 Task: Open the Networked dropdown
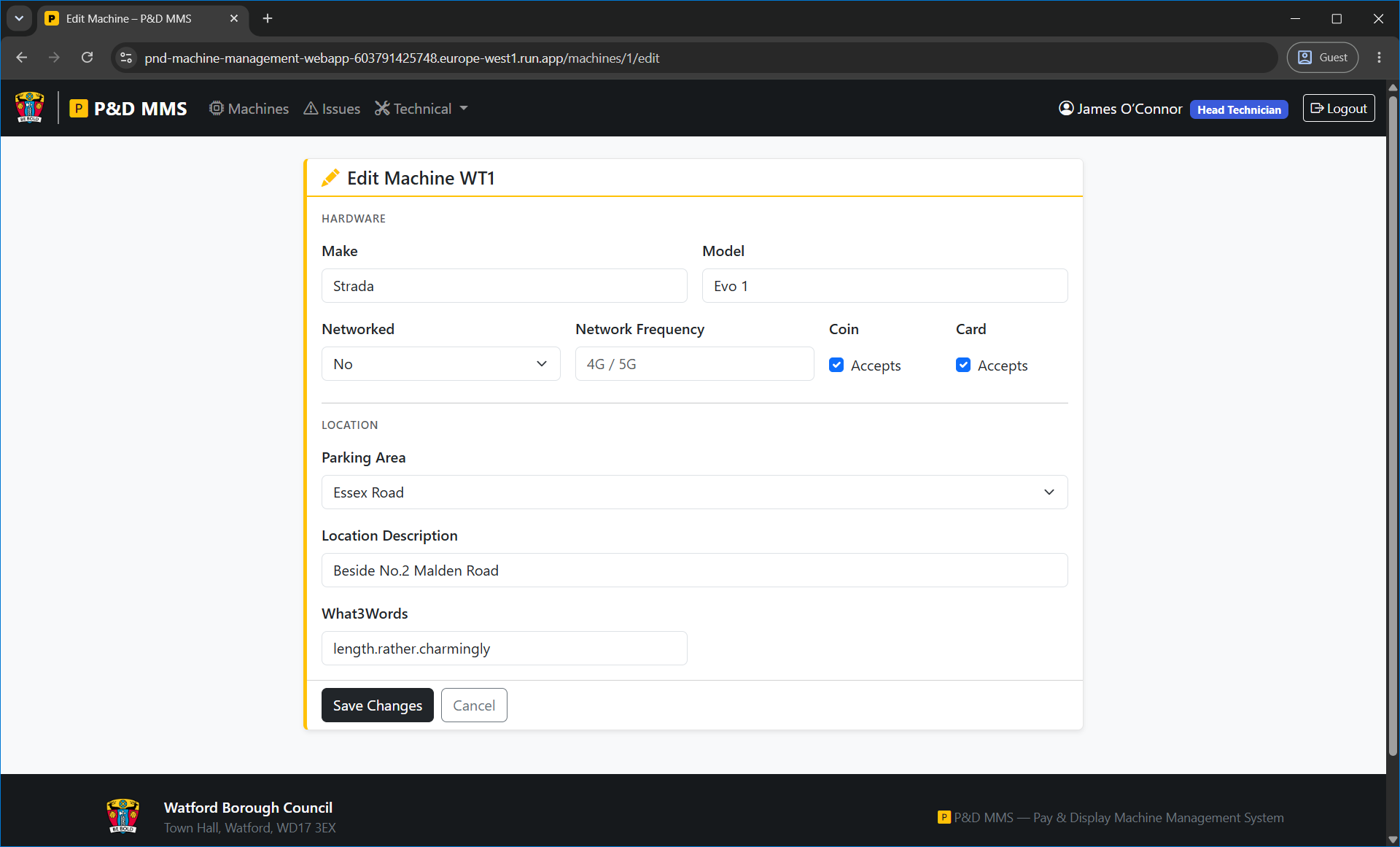point(441,364)
